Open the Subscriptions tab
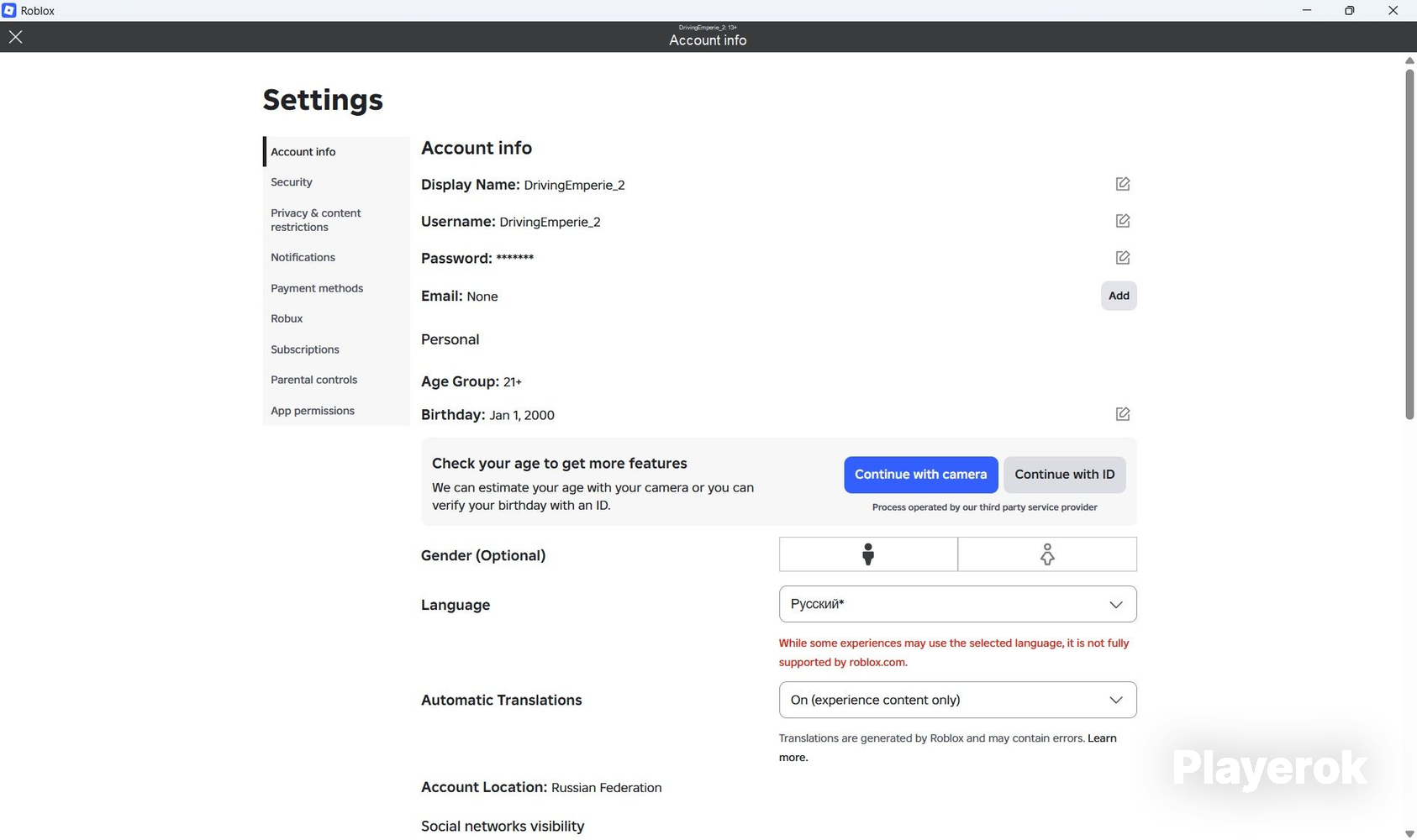The height and width of the screenshot is (840, 1417). pos(336,349)
